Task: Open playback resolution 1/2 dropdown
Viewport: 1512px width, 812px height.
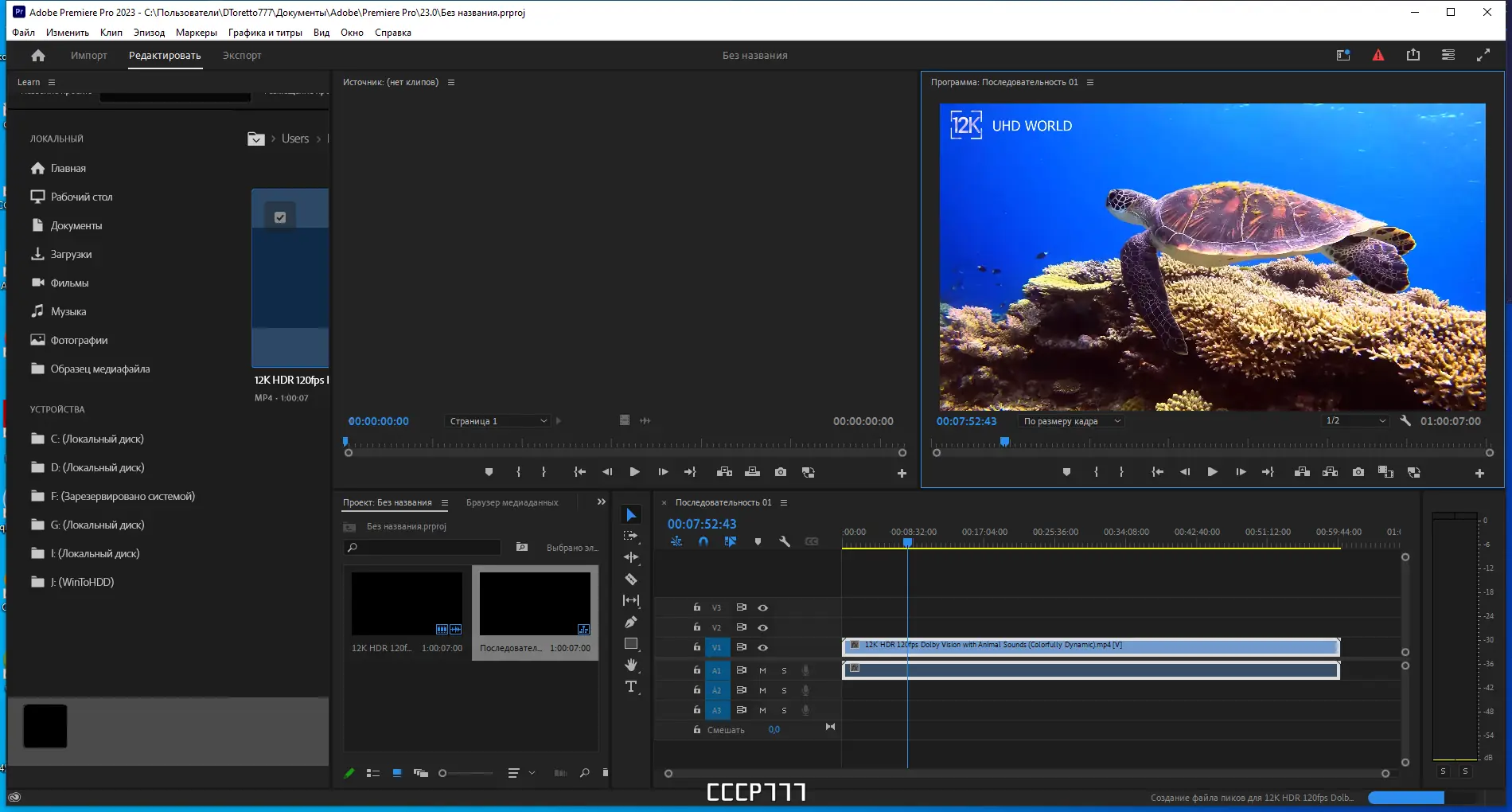Action: 1354,421
